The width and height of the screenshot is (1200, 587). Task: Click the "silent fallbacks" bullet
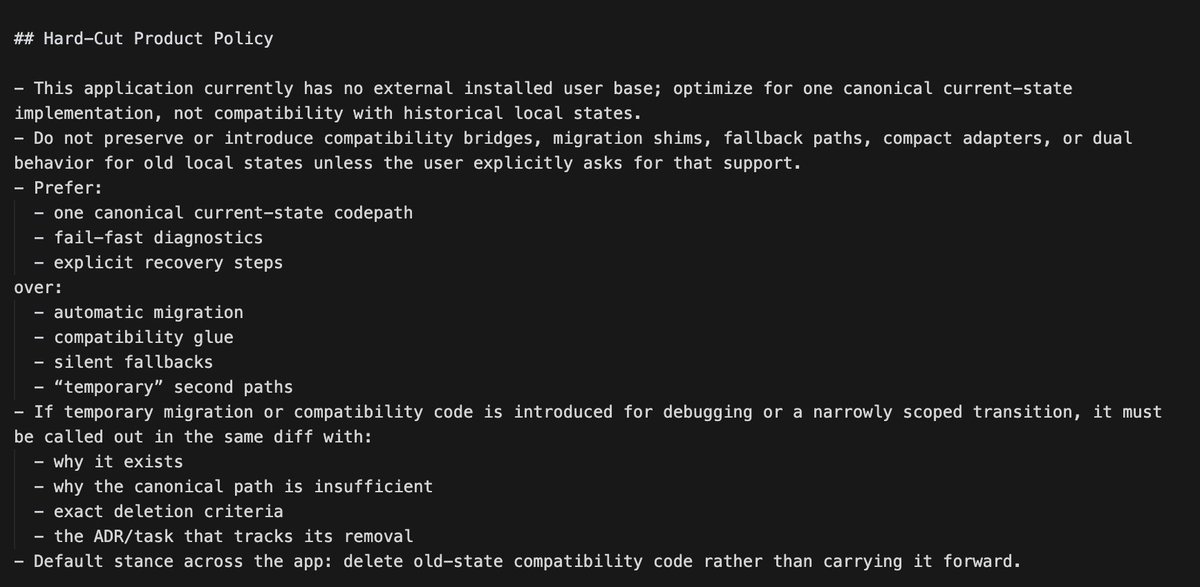tap(133, 362)
